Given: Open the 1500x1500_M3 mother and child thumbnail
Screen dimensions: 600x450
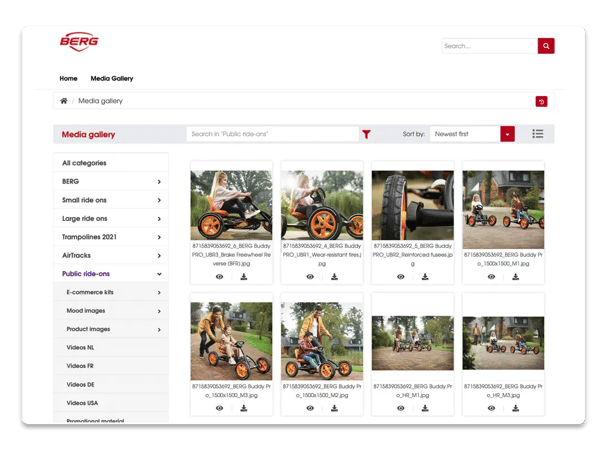Looking at the screenshot, I should pyautogui.click(x=232, y=341).
